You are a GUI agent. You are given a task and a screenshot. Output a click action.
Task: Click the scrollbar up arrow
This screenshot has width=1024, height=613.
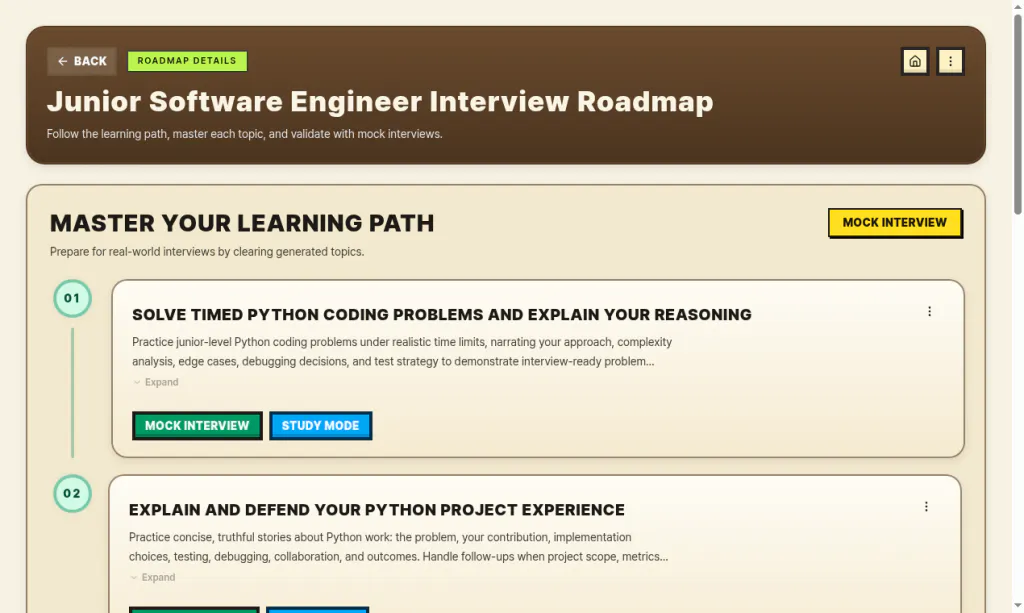pyautogui.click(x=1017, y=6)
